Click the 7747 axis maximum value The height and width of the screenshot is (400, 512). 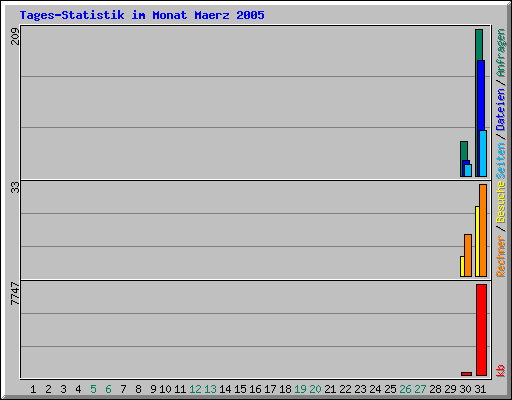click(15, 293)
